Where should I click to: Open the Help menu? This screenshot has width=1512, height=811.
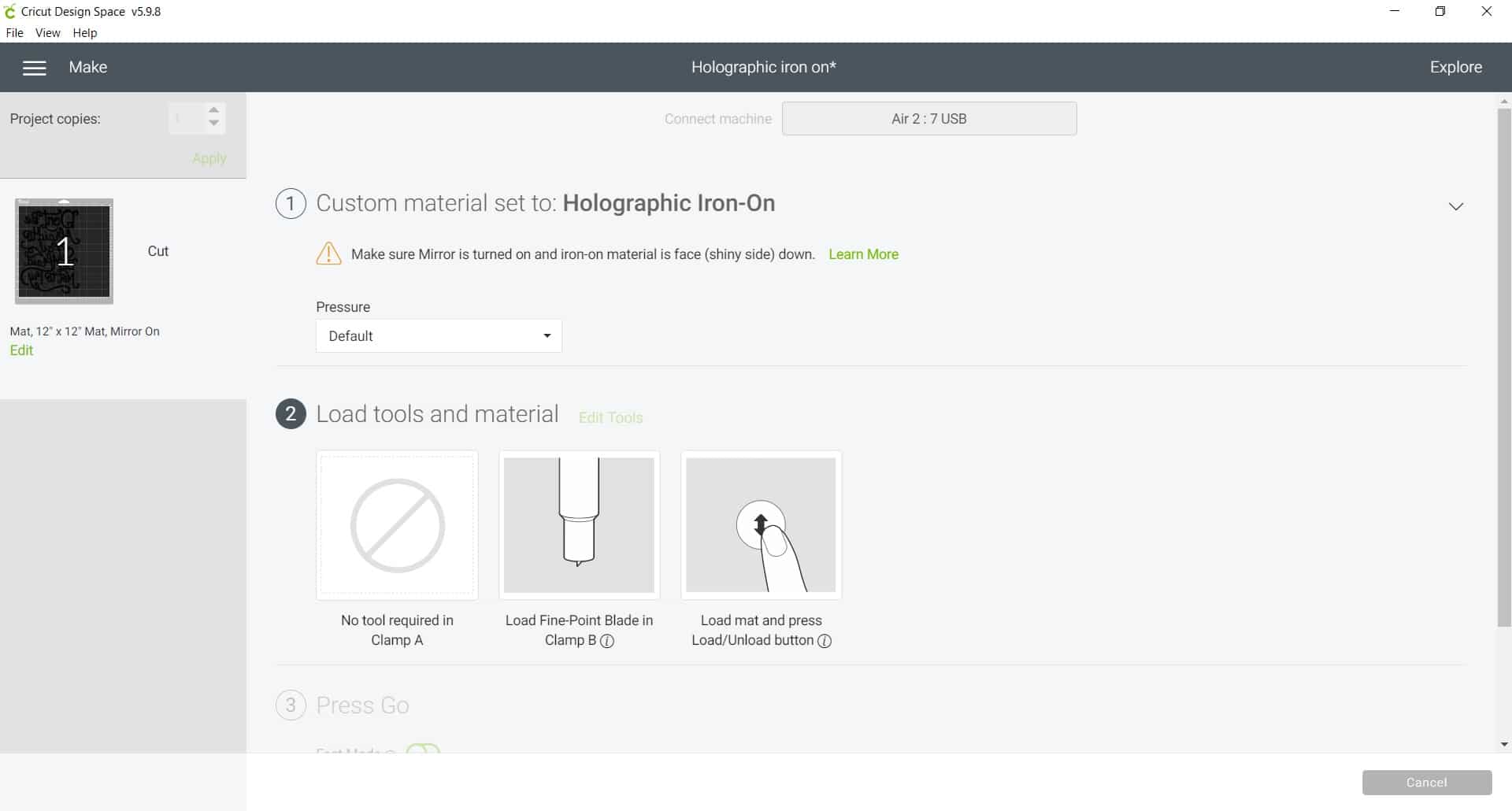tap(84, 33)
